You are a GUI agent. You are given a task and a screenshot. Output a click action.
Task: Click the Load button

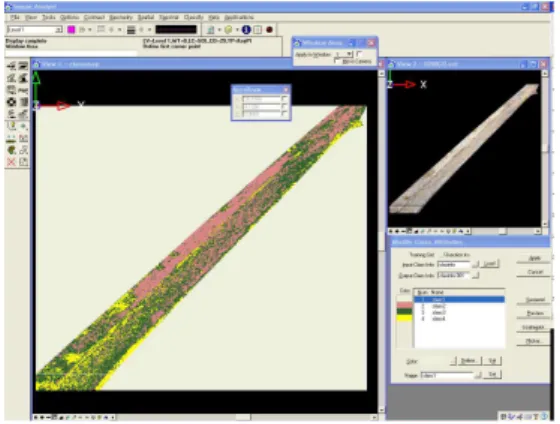point(489,264)
